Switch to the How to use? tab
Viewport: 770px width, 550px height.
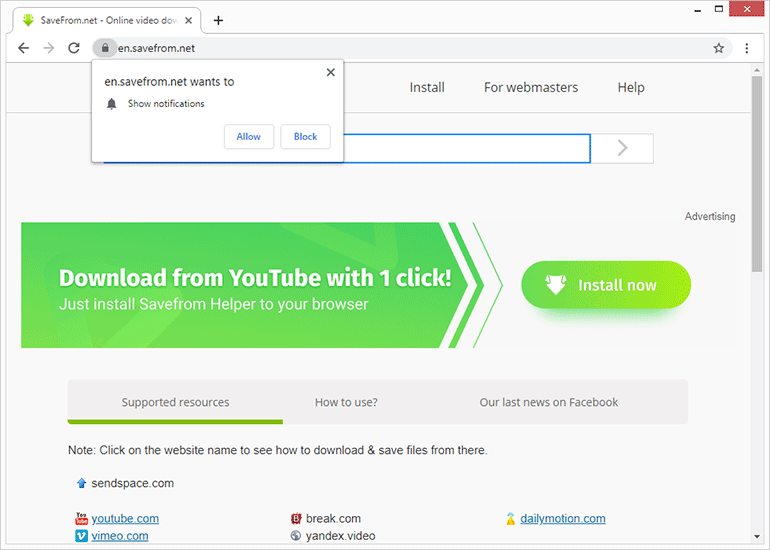tap(346, 402)
